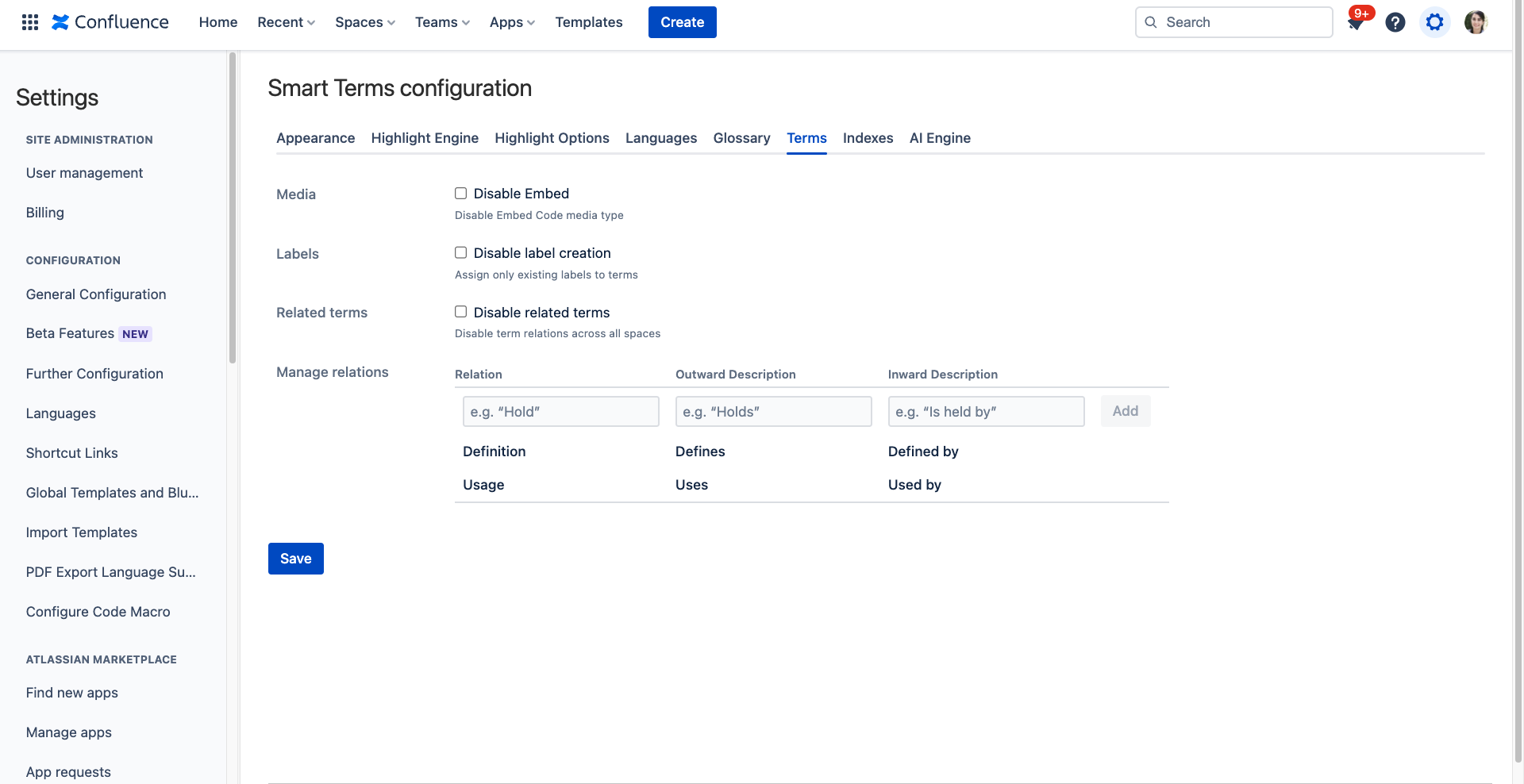Expand the Spaces dropdown
Viewport: 1524px width, 784px height.
[364, 22]
